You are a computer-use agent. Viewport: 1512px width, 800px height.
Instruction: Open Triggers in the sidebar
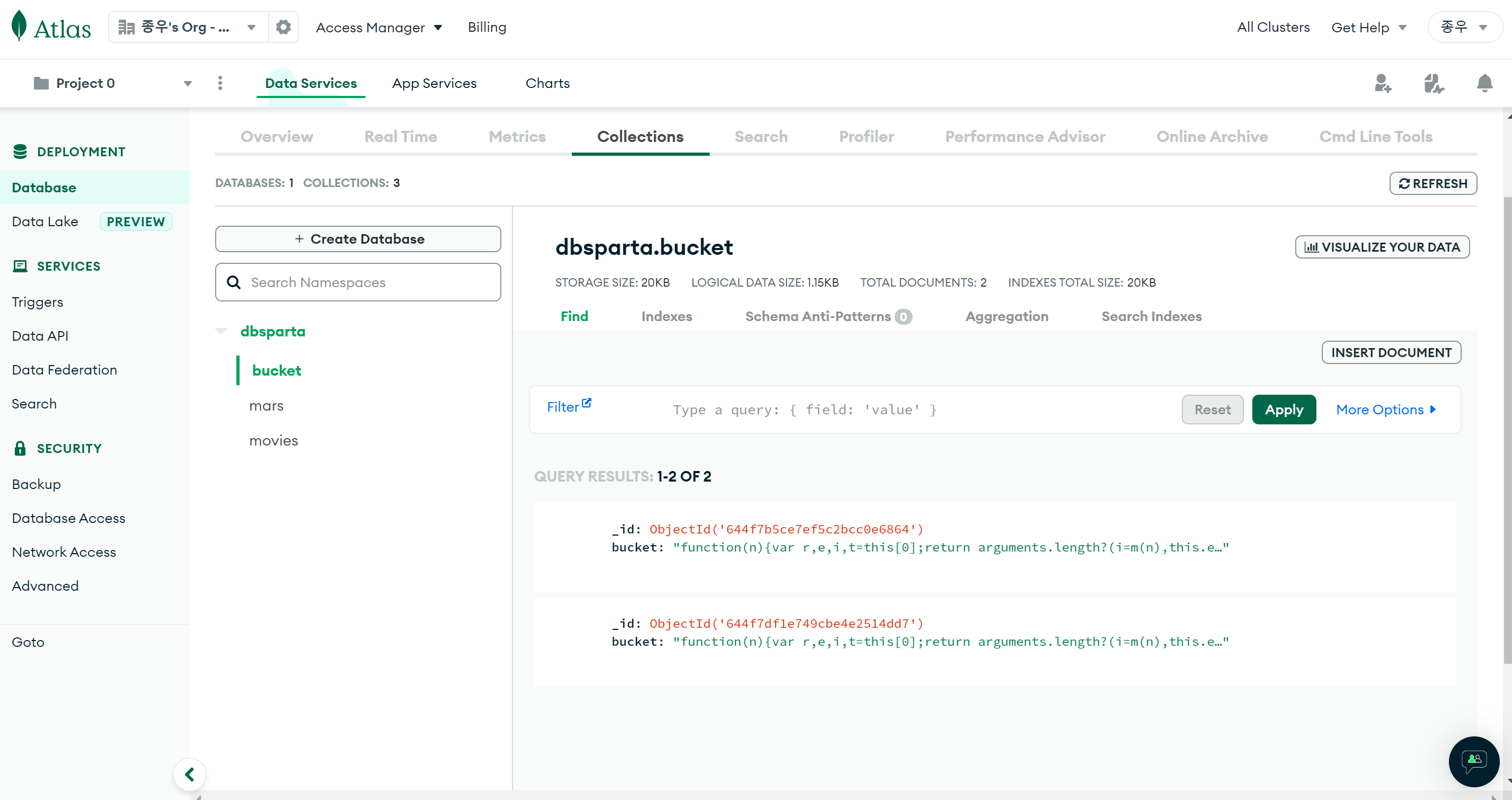coord(37,303)
